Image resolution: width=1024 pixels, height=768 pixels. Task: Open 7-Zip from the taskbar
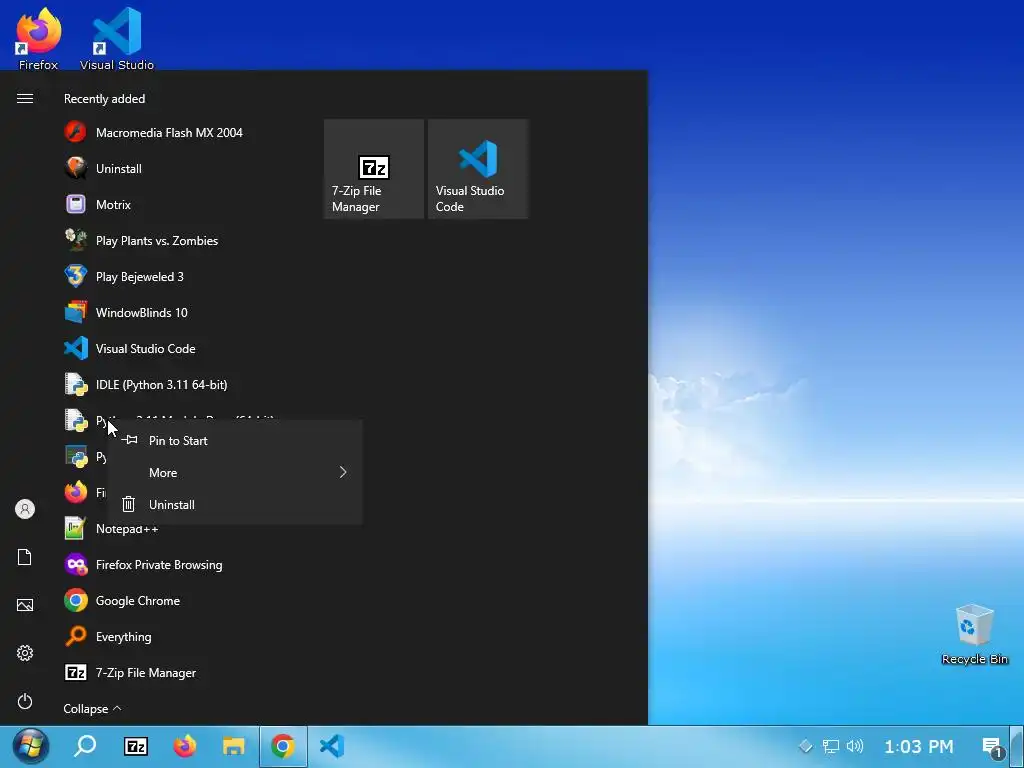click(x=136, y=746)
